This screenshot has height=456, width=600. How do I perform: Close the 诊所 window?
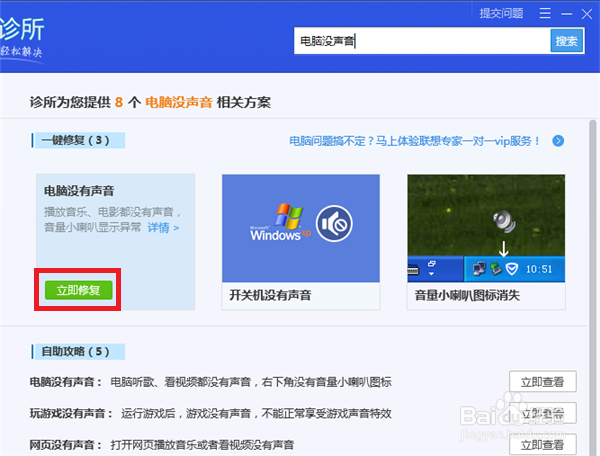click(587, 14)
